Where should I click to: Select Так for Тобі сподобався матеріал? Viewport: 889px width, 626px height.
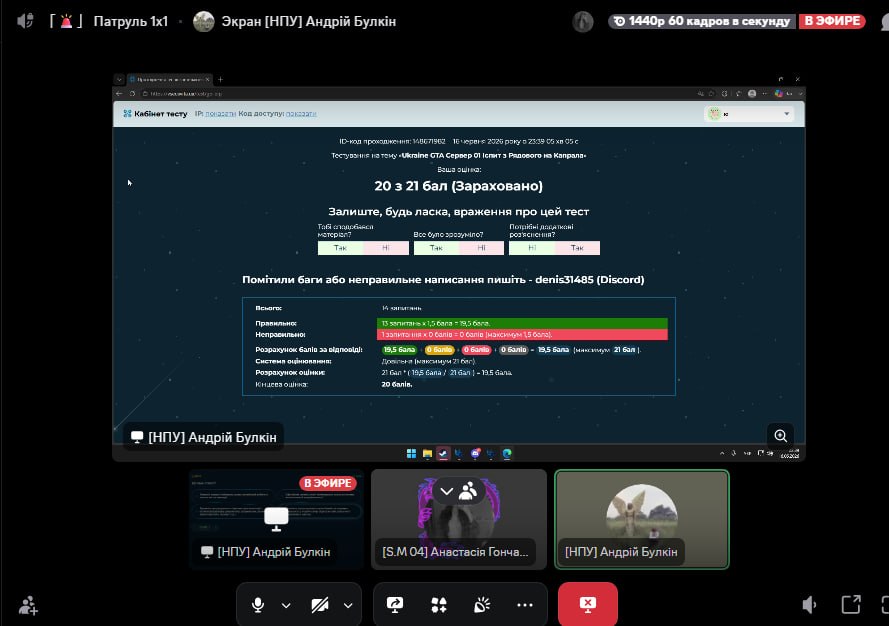coord(340,248)
